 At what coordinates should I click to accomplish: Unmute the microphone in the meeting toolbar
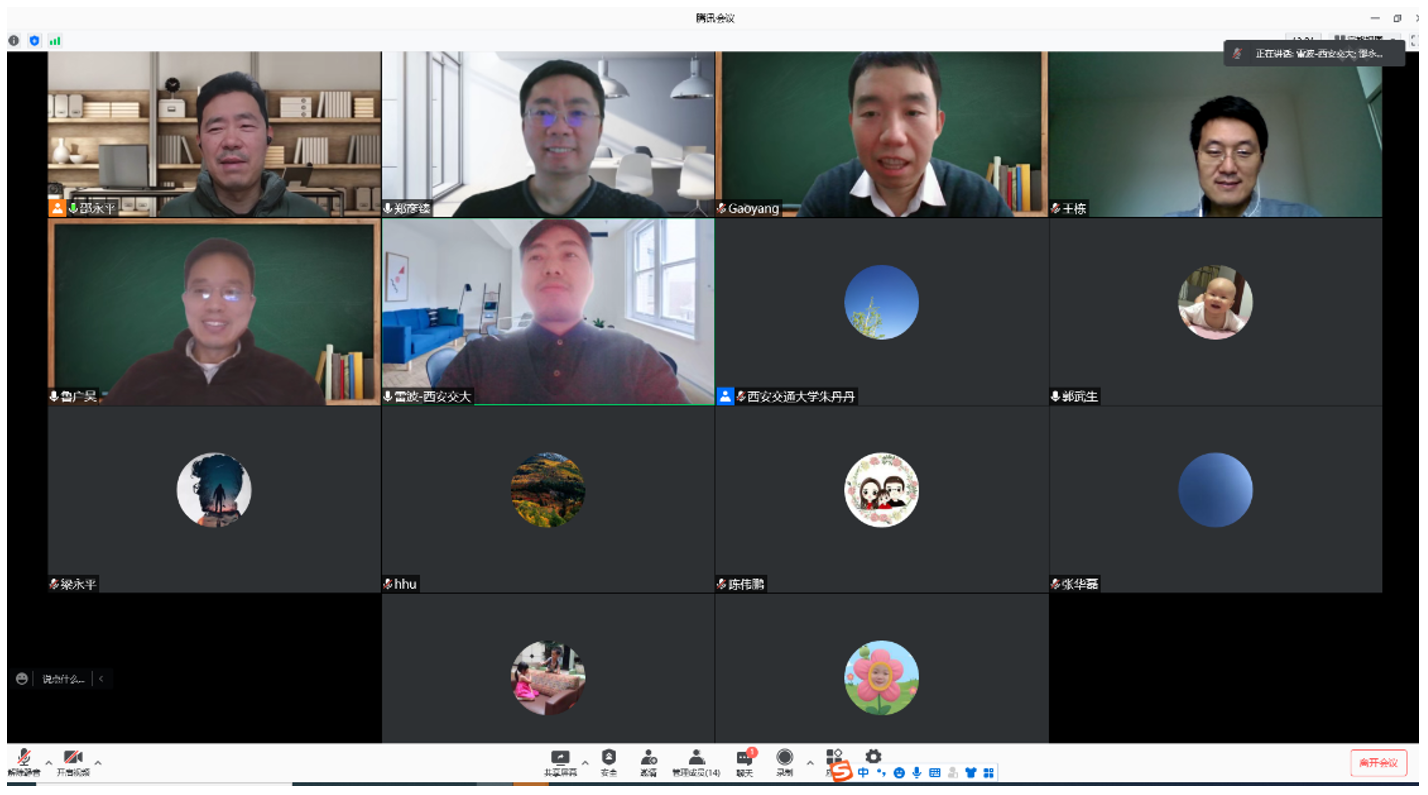24,759
